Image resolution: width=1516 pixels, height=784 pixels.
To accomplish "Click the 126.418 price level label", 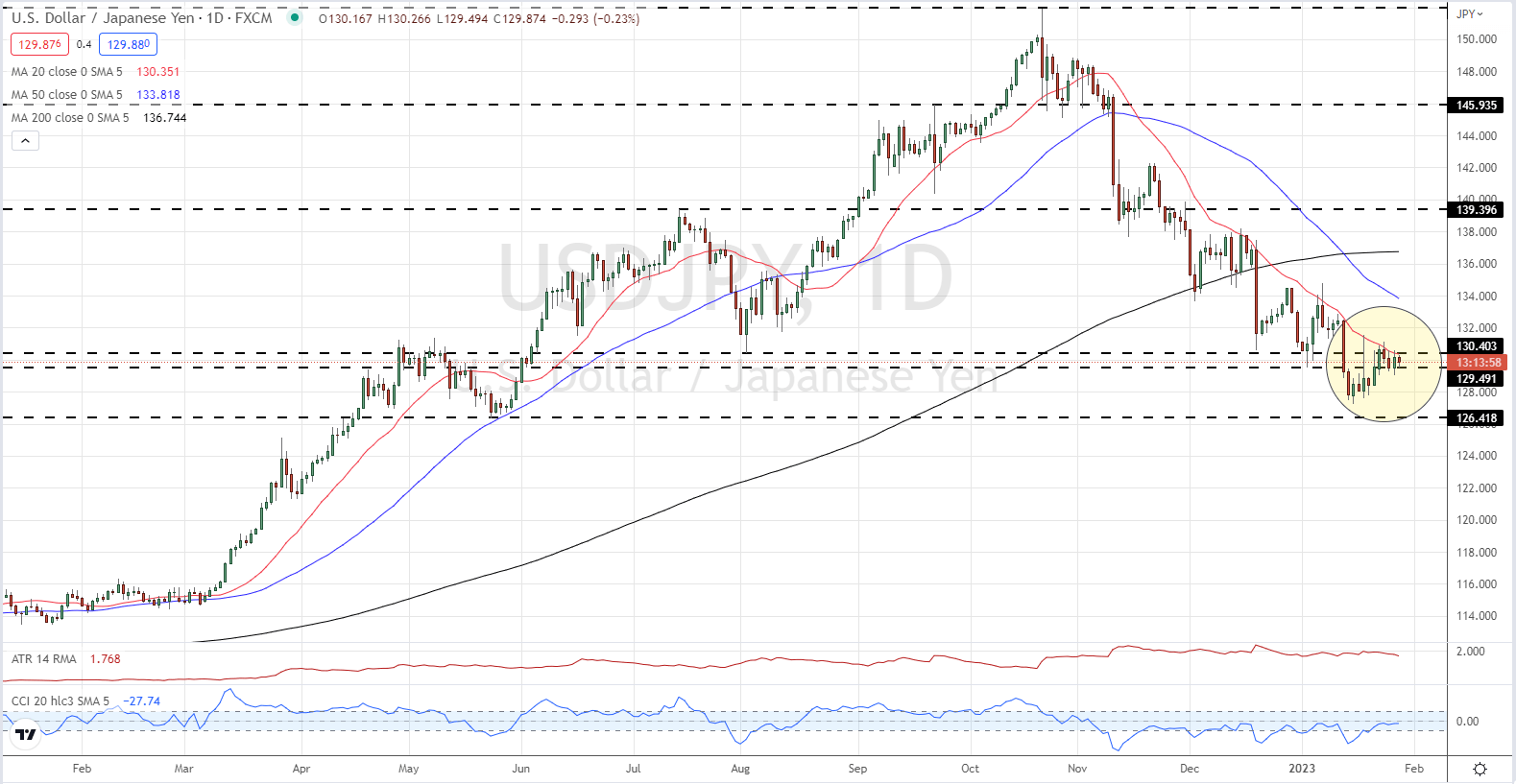I will [1477, 418].
